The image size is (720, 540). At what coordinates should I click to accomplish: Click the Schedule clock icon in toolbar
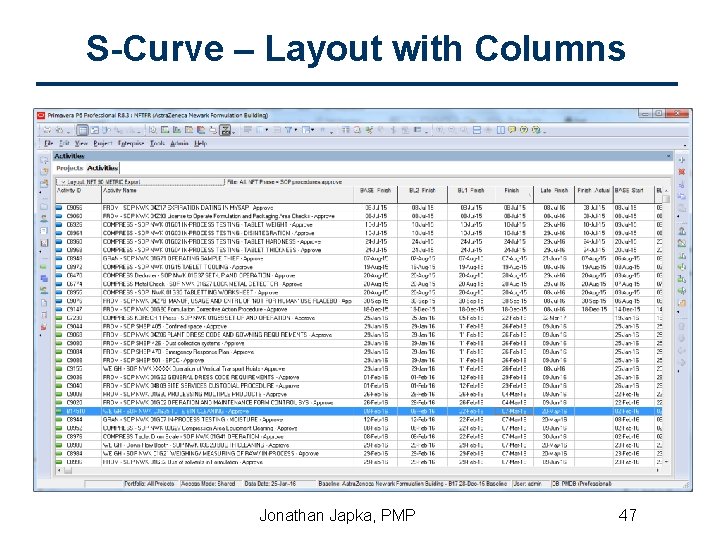(x=153, y=130)
